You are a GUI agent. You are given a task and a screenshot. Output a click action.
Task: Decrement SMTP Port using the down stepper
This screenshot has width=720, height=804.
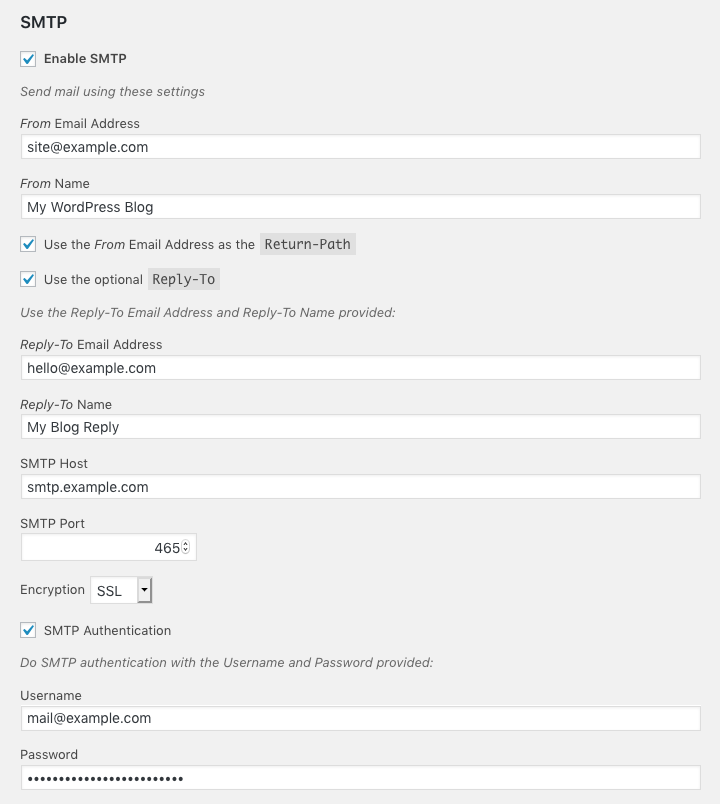click(x=184, y=551)
